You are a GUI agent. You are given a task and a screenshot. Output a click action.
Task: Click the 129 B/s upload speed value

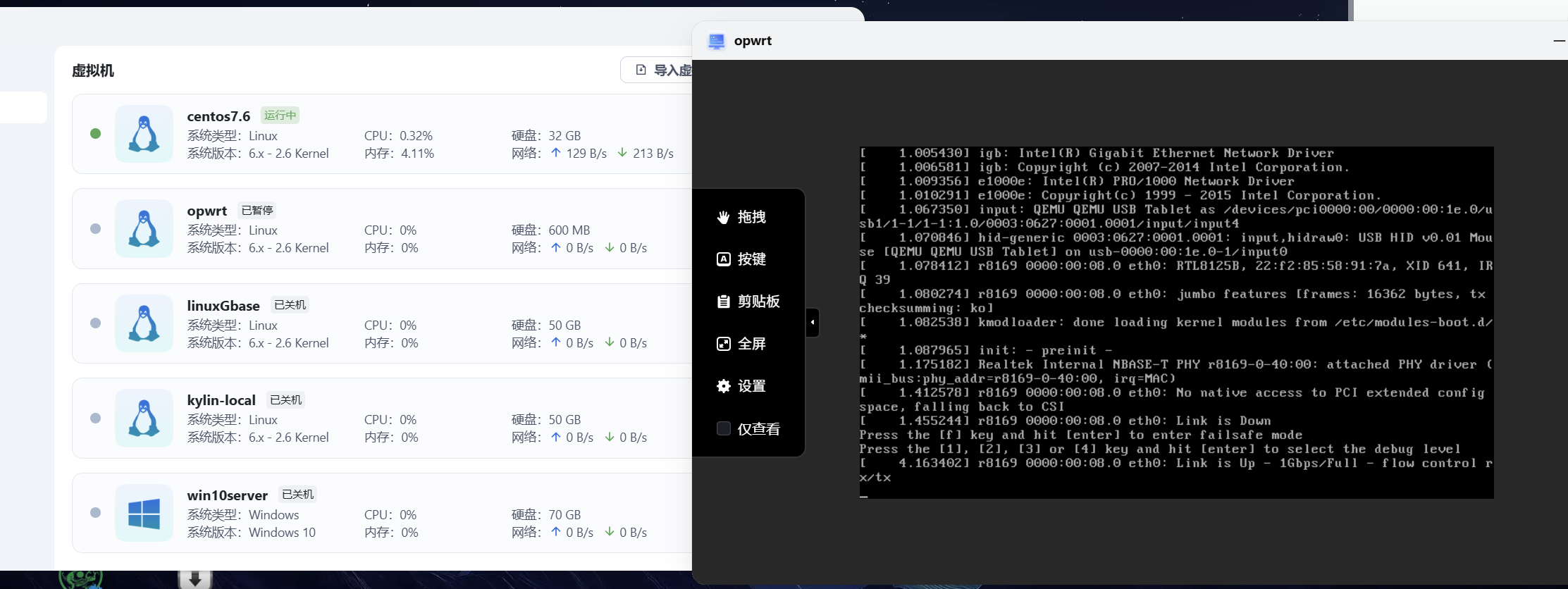(x=586, y=154)
